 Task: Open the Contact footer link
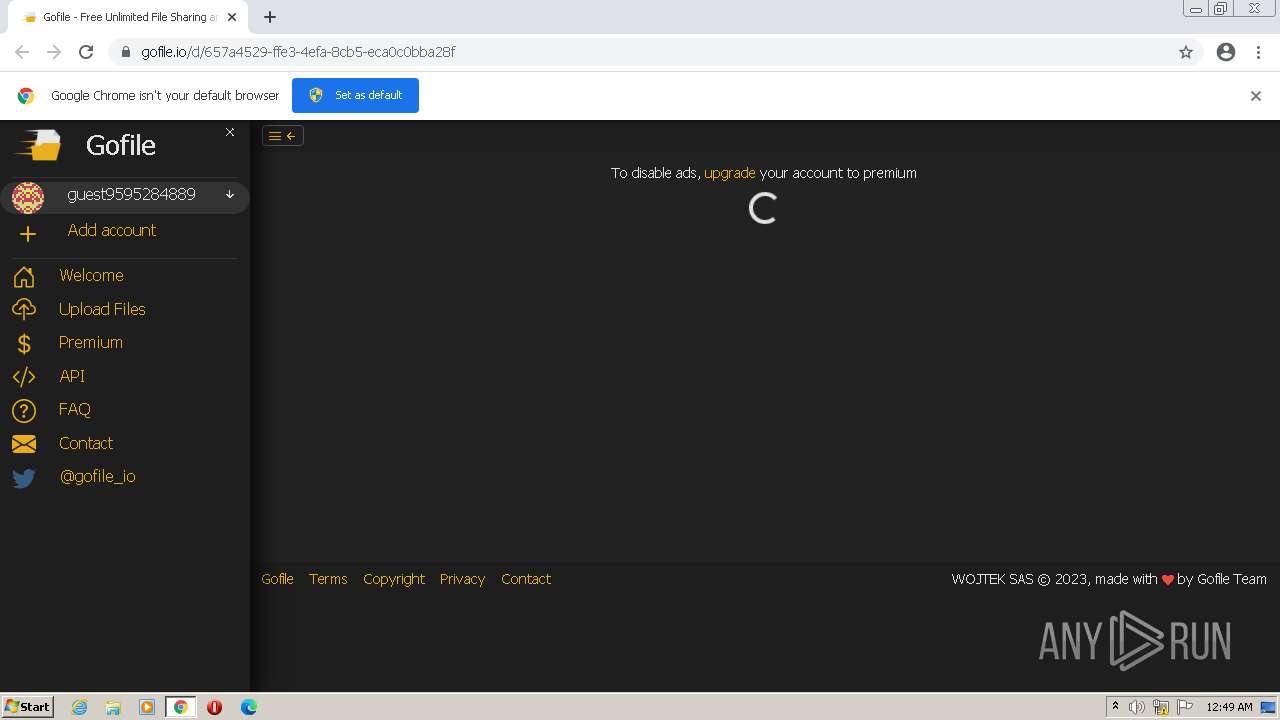click(526, 579)
